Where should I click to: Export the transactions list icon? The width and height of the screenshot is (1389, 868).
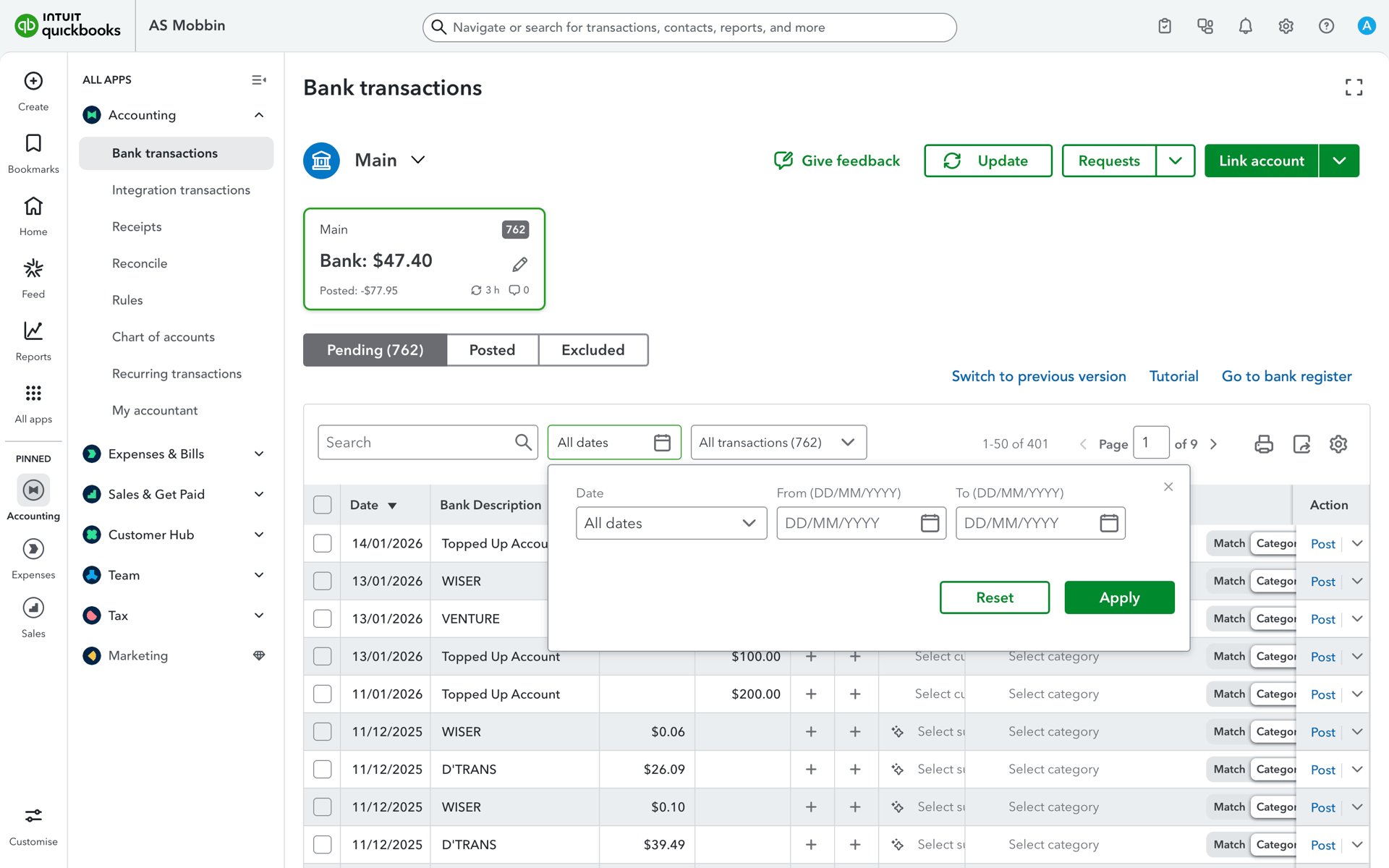pyautogui.click(x=1301, y=443)
